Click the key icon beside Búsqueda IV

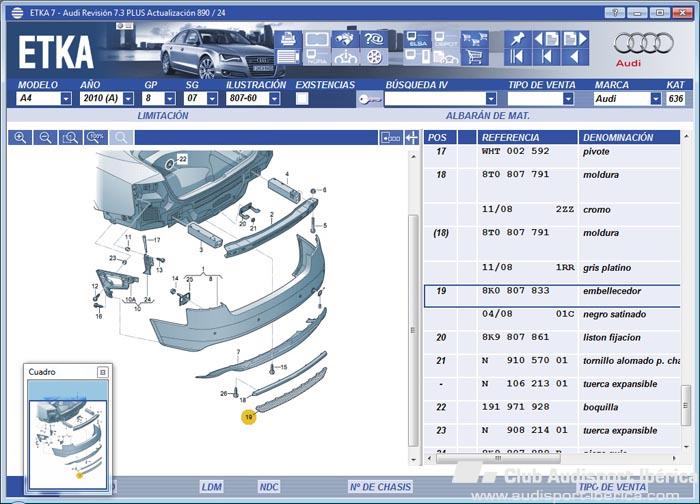370,99
